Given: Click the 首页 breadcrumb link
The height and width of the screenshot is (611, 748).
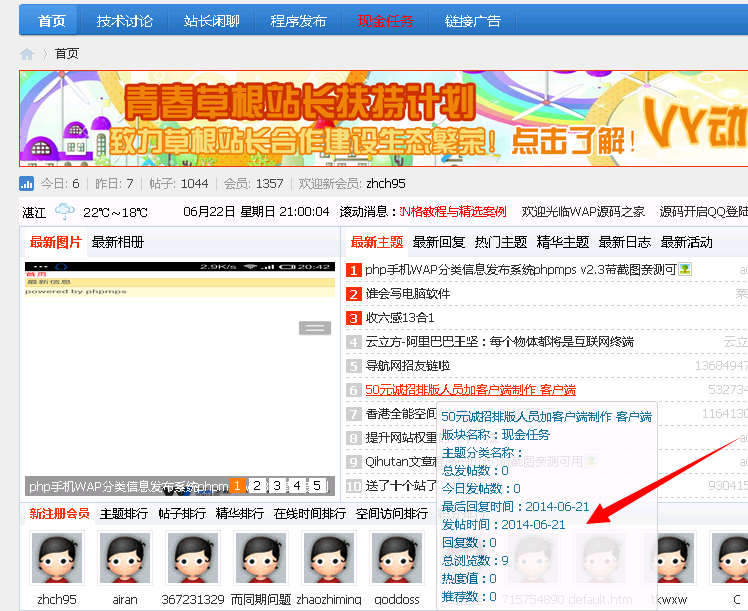Looking at the screenshot, I should click(66, 54).
